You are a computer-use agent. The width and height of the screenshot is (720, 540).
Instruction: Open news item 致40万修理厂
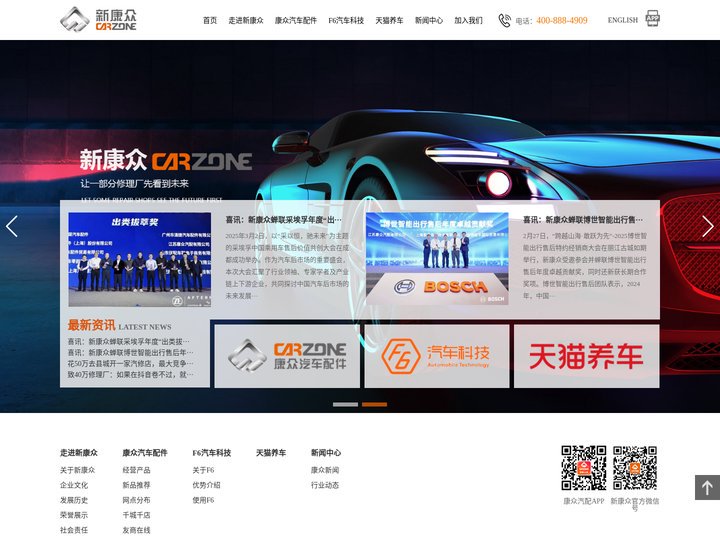(130, 375)
